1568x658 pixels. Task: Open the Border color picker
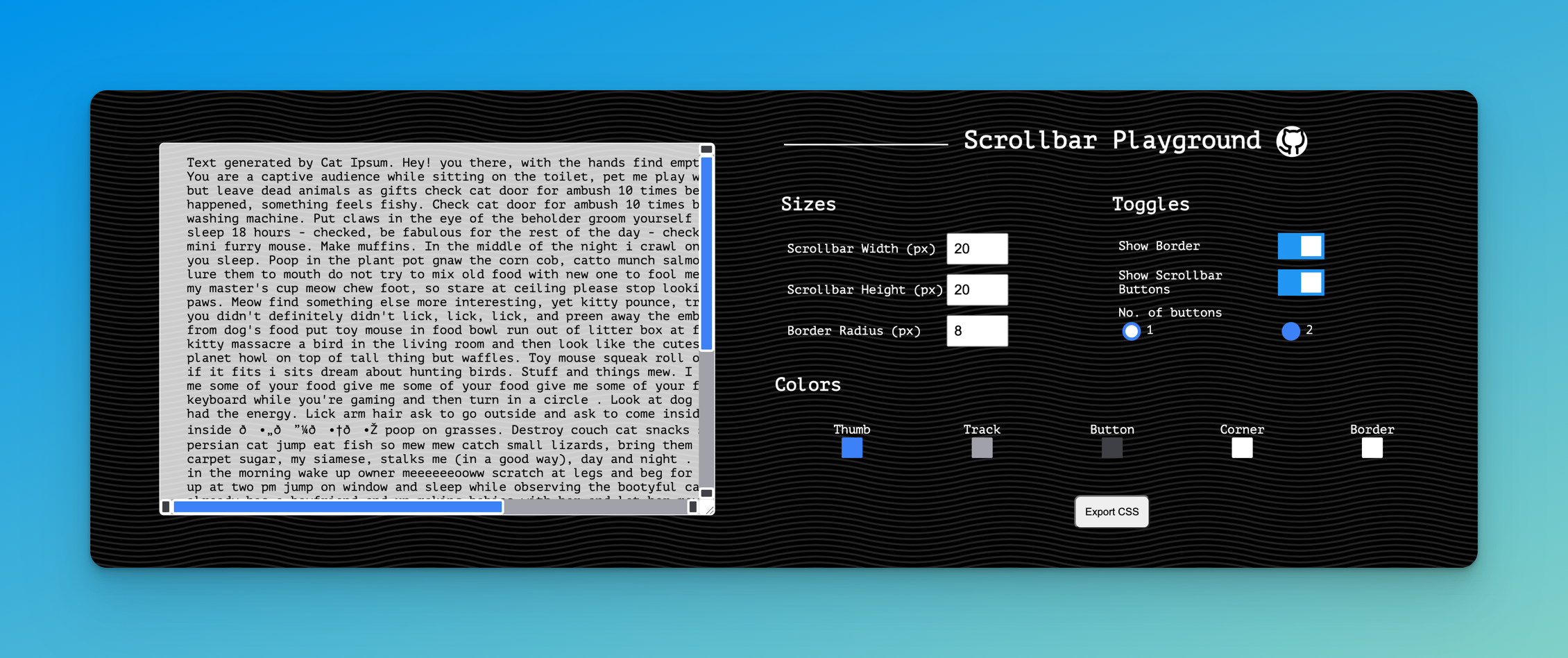click(x=1372, y=448)
